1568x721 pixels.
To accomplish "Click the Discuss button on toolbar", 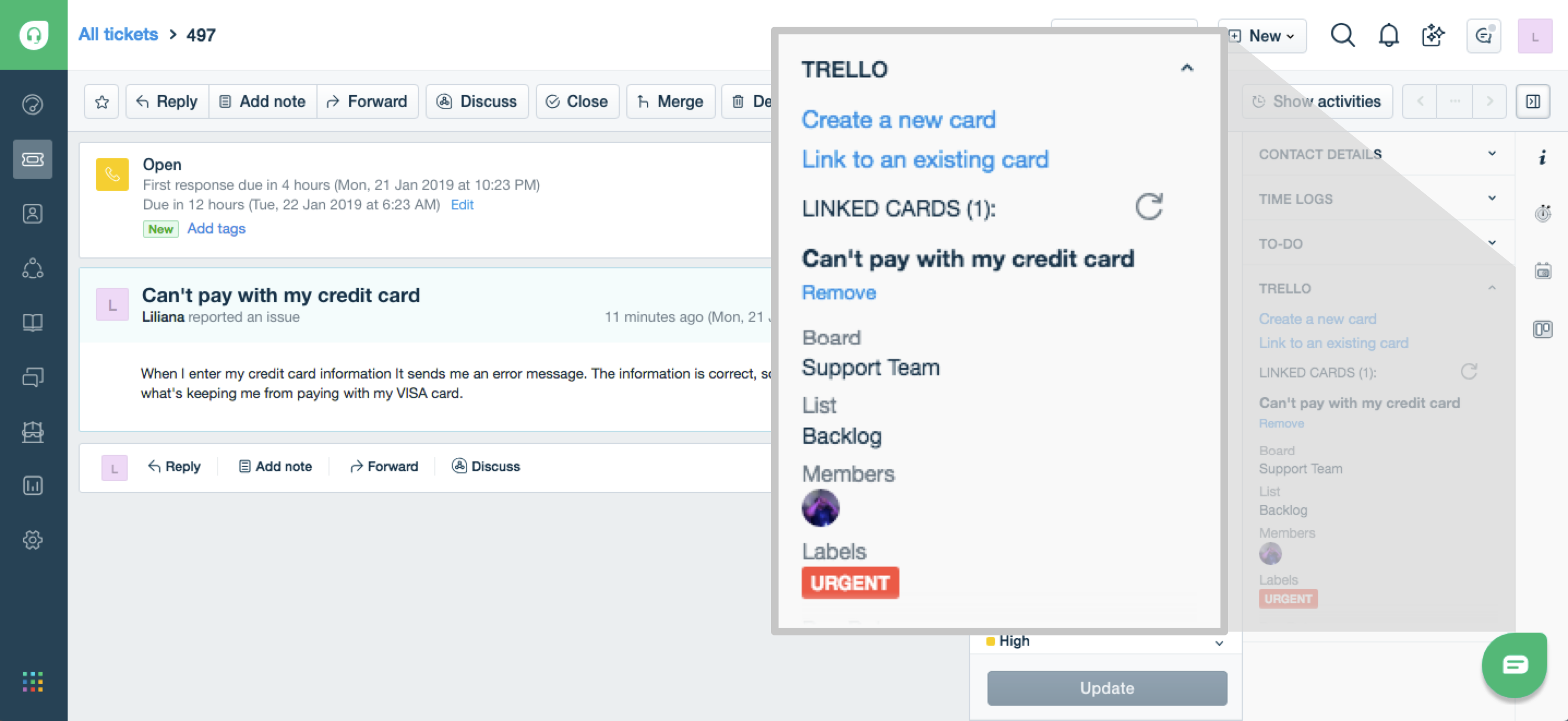I will tap(488, 101).
